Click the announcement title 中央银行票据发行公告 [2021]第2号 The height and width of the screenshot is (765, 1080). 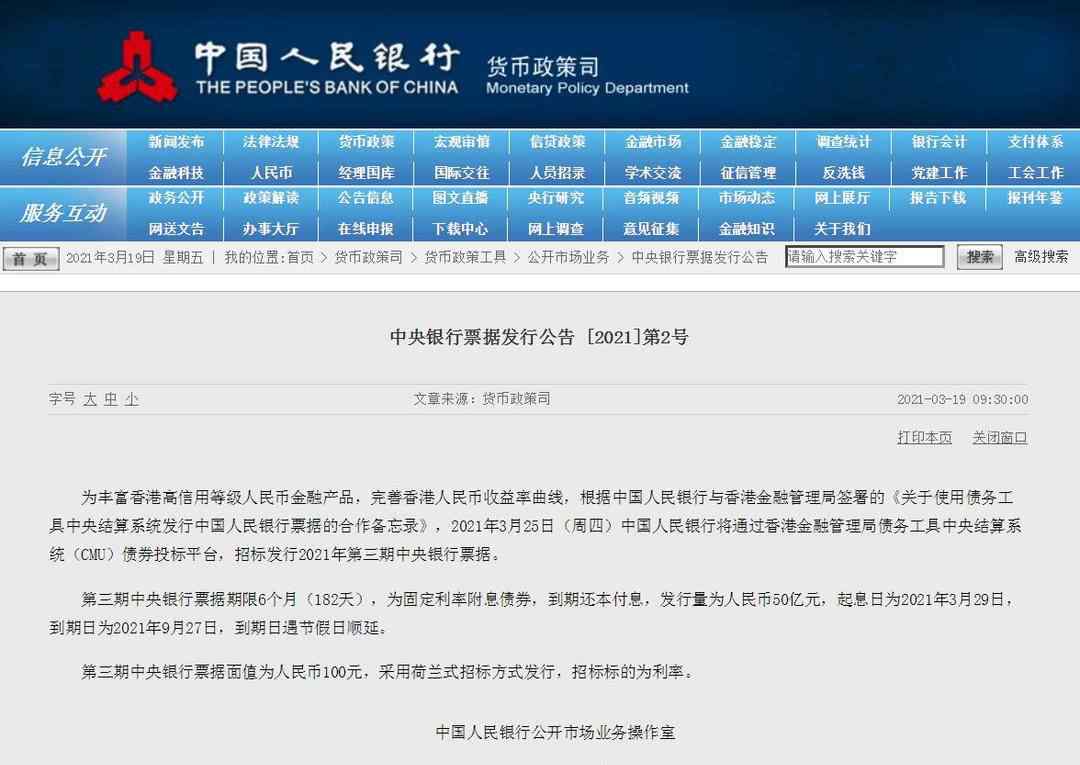click(539, 337)
